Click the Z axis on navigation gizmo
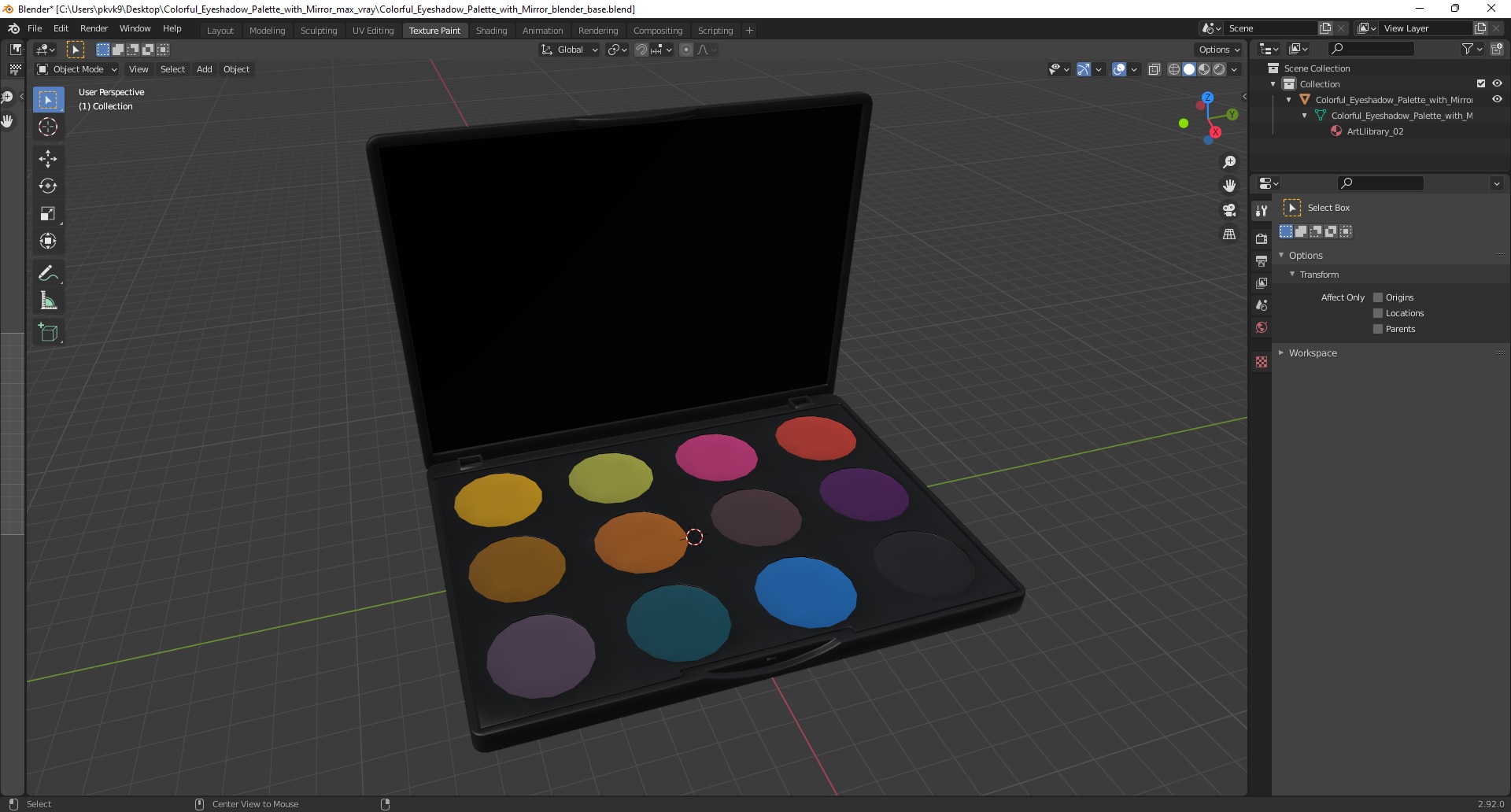The height and width of the screenshot is (812, 1511). tap(1207, 98)
